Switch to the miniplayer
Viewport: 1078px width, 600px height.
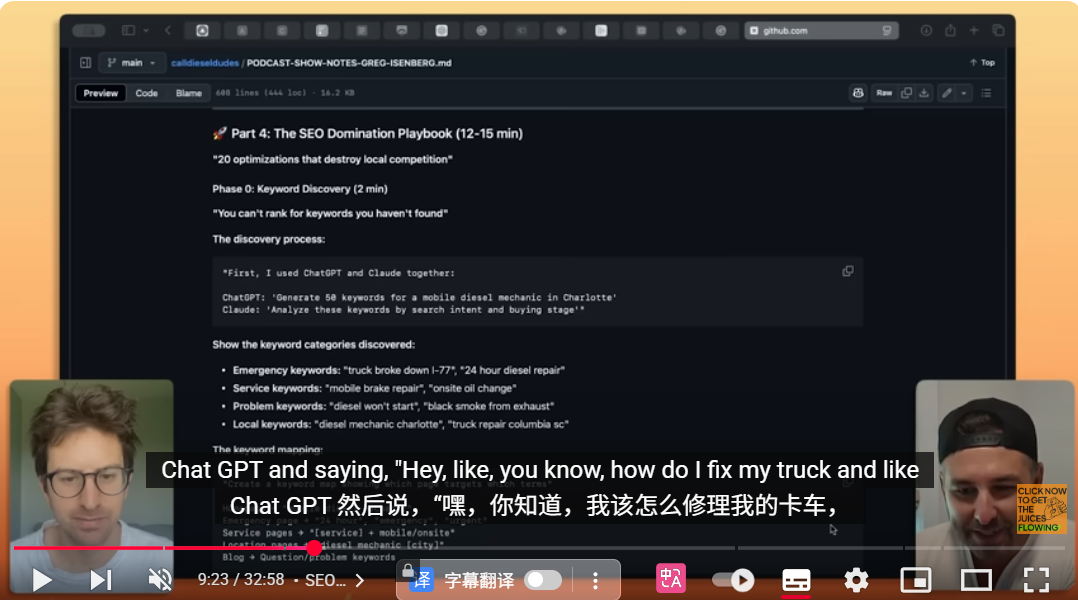[x=916, y=581]
